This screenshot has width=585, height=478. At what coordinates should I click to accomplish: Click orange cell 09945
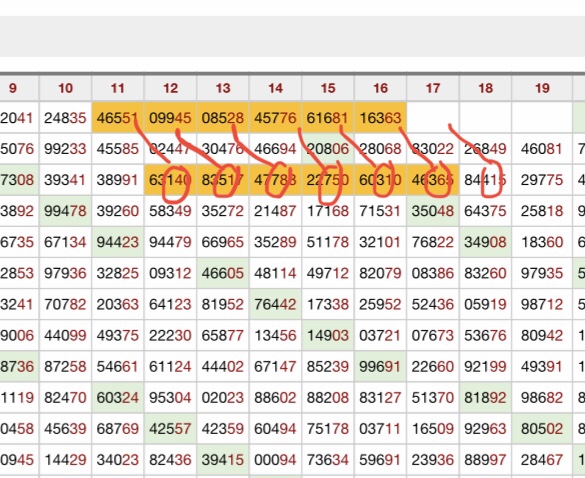pyautogui.click(x=170, y=118)
